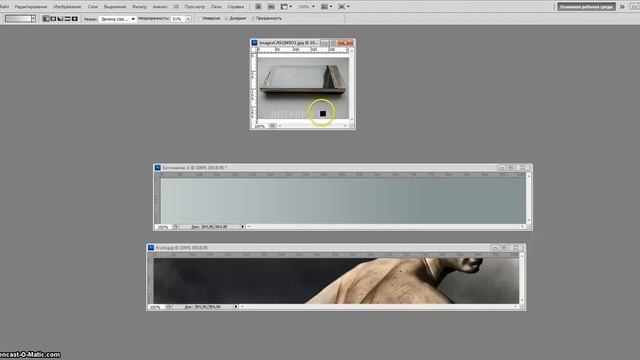Viewport: 640px width, 360px height.
Task: Open the status info arrow in the gradient document
Action: click(x=242, y=227)
